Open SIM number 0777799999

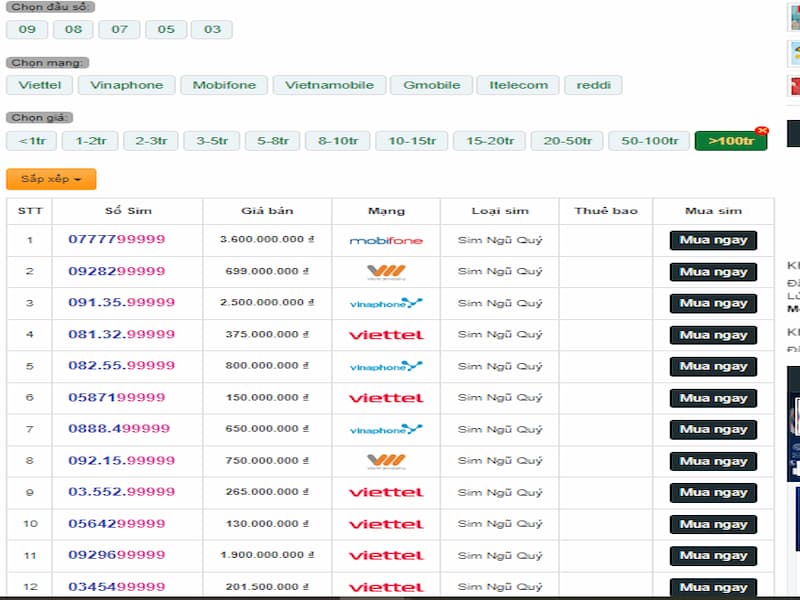pyautogui.click(x=116, y=239)
